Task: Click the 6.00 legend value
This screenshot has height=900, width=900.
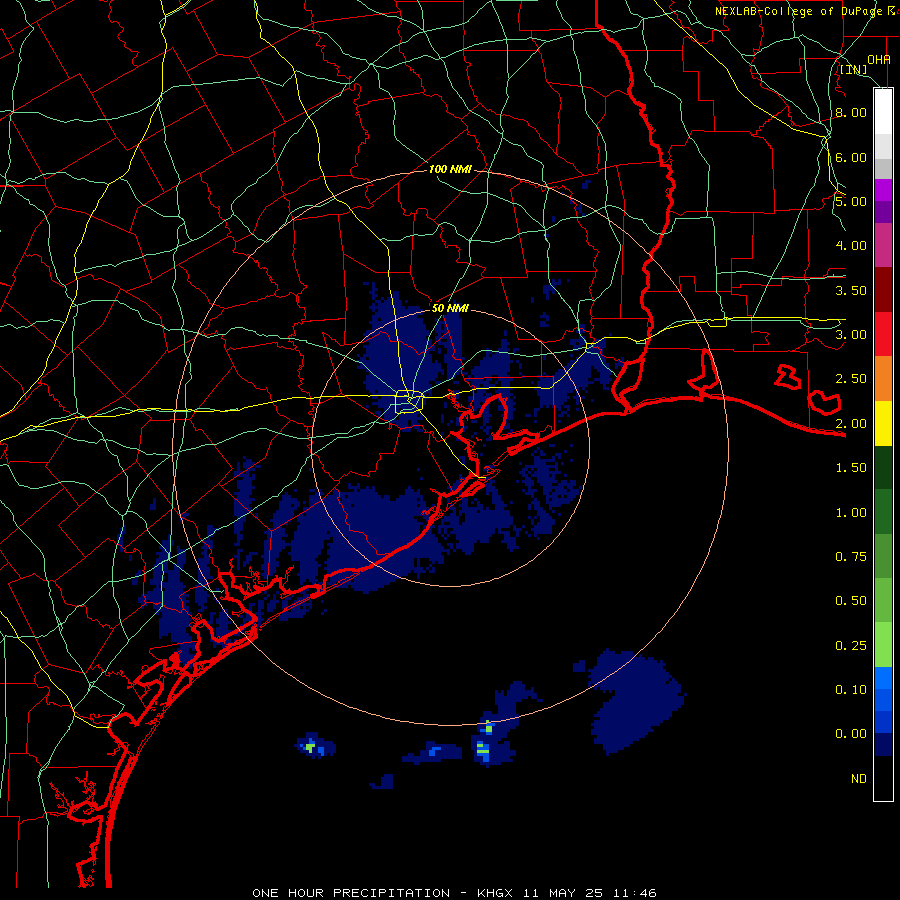Action: pyautogui.click(x=851, y=157)
